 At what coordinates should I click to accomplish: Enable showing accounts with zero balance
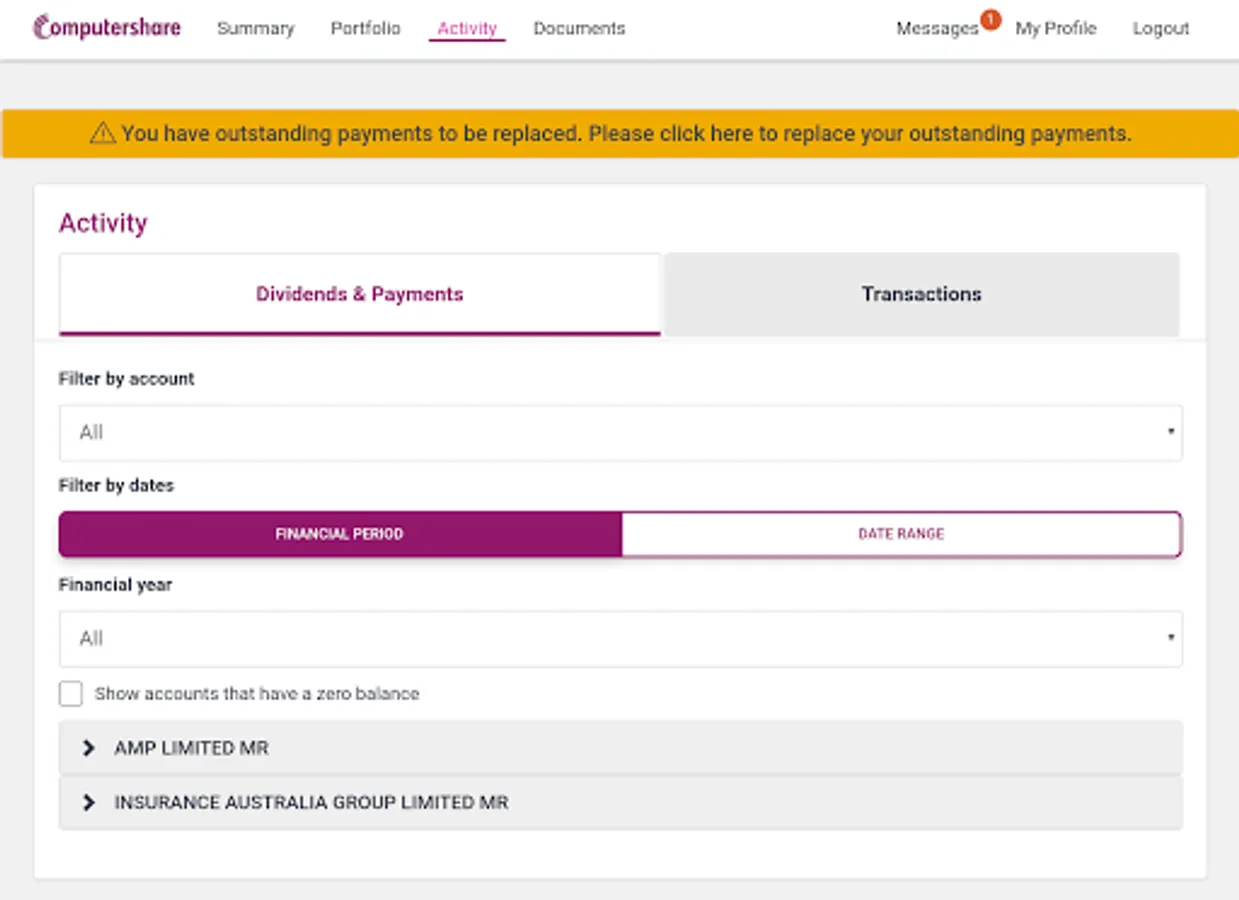pyautogui.click(x=70, y=693)
